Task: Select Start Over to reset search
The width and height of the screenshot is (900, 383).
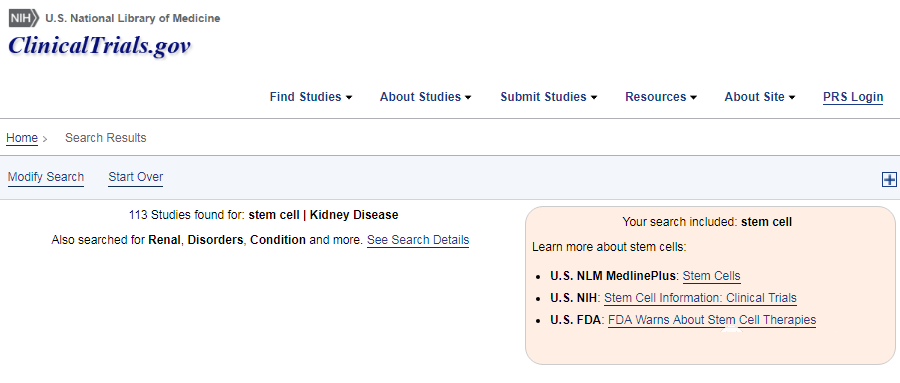Action: pos(135,177)
